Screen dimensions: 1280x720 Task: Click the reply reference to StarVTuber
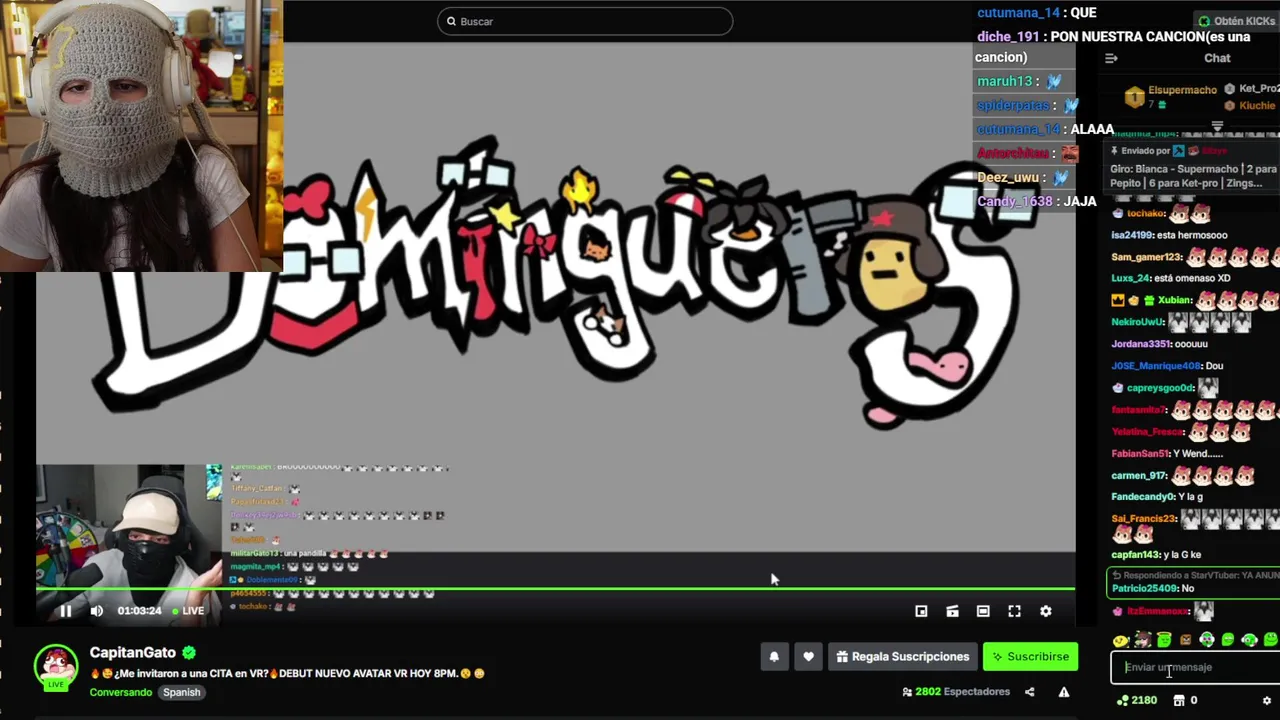[1195, 576]
